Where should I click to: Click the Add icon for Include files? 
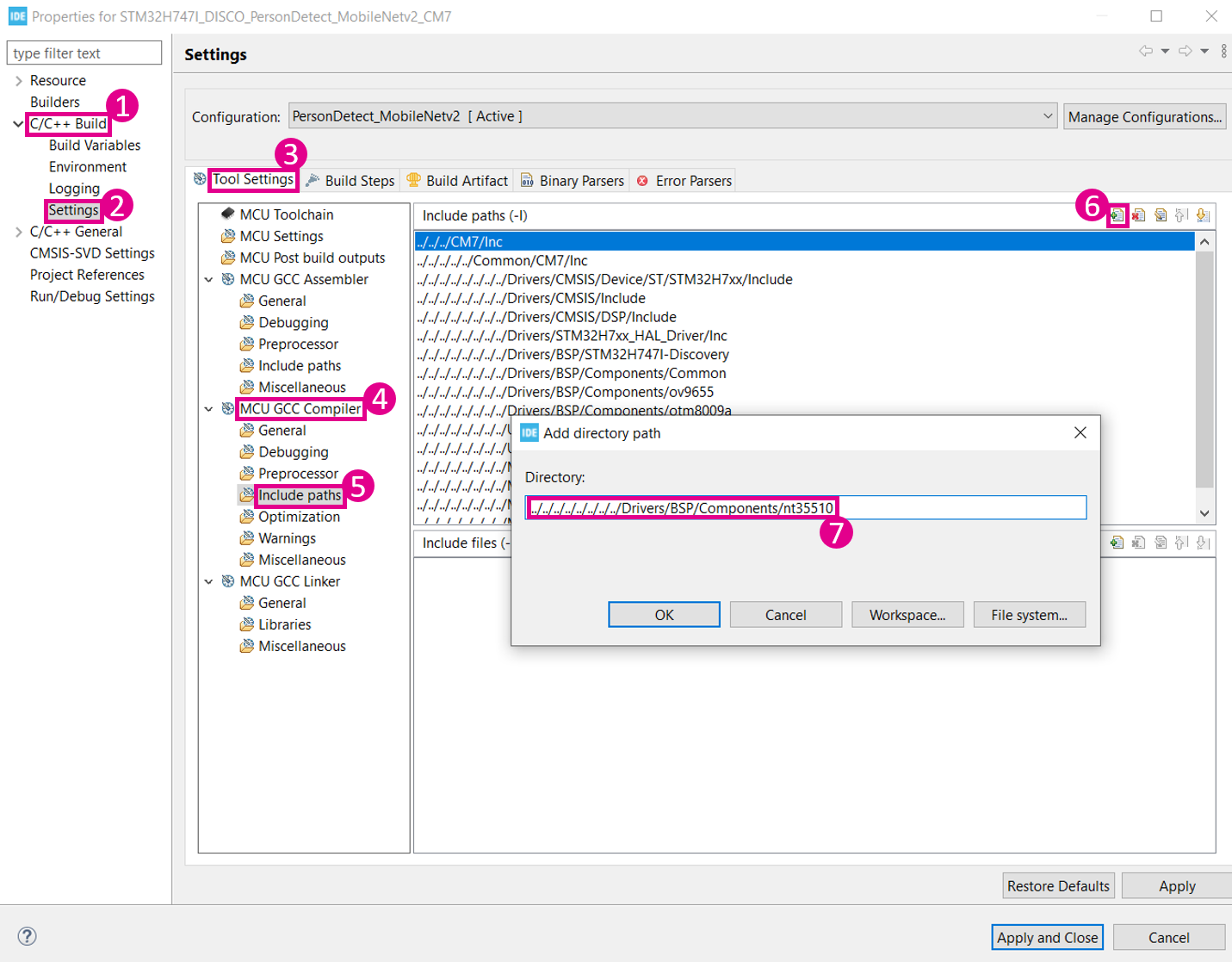[1117, 543]
